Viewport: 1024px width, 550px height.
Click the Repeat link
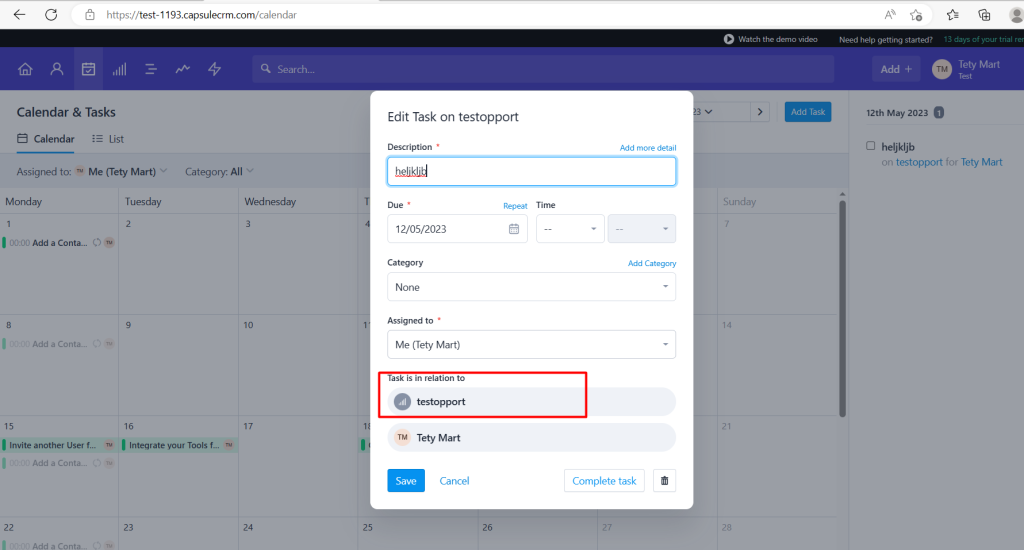(515, 206)
